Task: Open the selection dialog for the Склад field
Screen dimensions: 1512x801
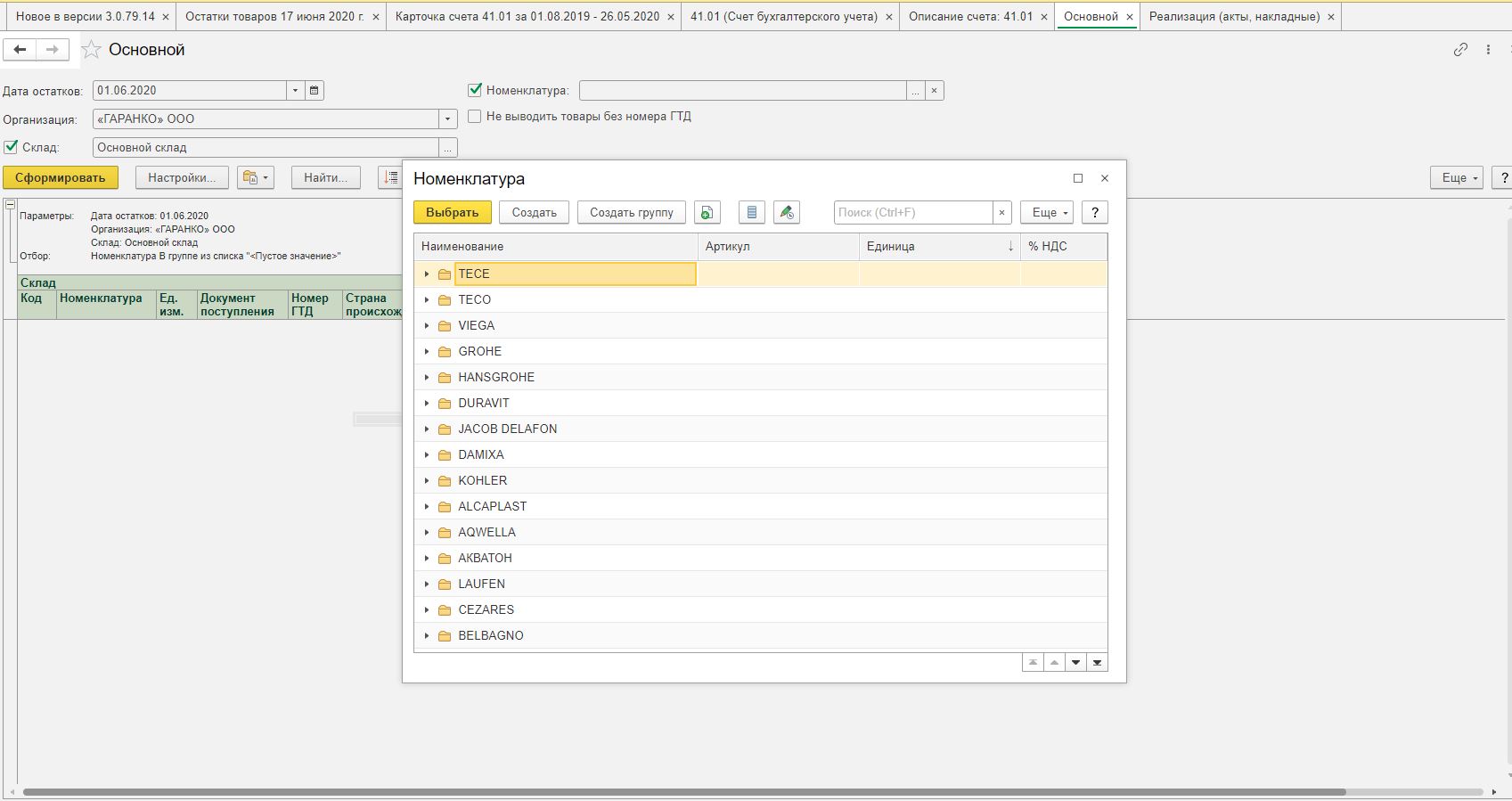Action: 449,148
